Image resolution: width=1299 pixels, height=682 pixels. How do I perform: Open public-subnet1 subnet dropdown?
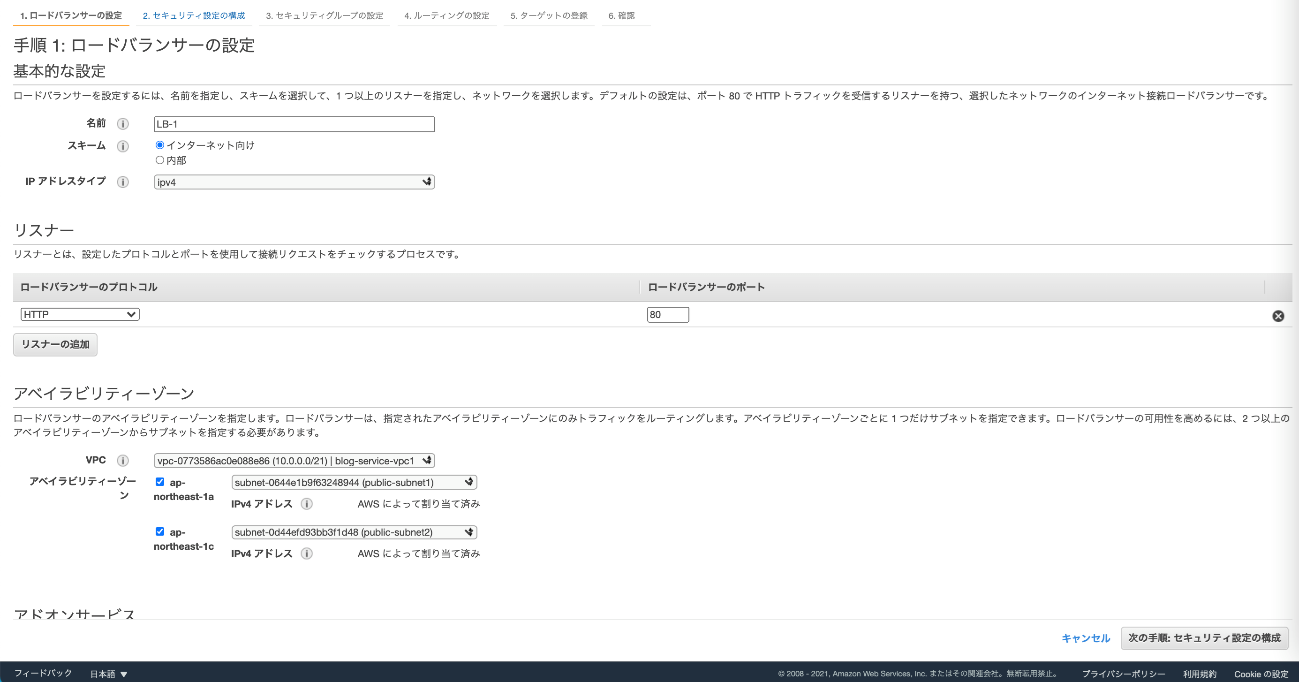pyautogui.click(x=354, y=482)
